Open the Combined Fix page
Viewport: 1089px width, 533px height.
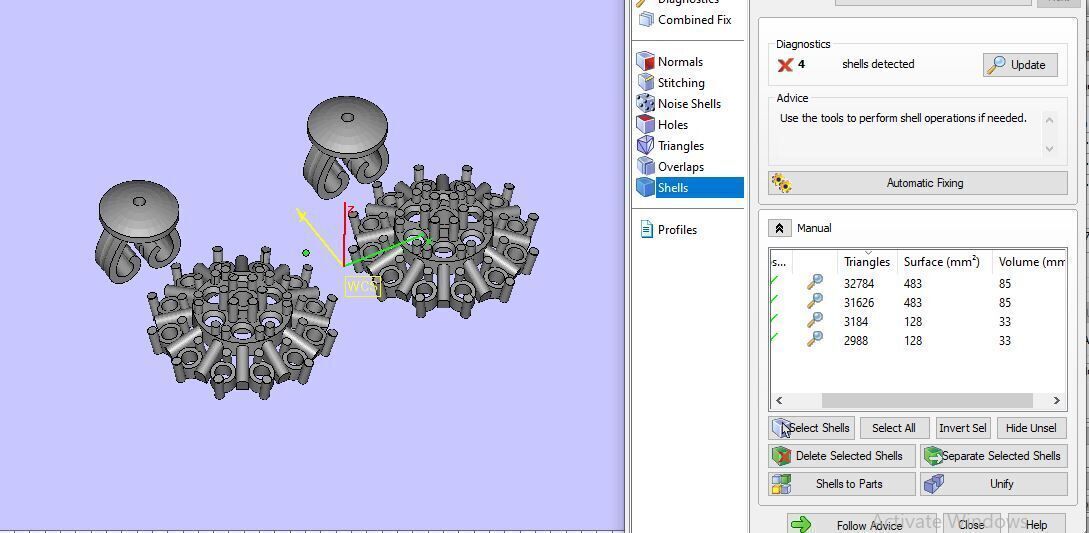click(x=685, y=19)
